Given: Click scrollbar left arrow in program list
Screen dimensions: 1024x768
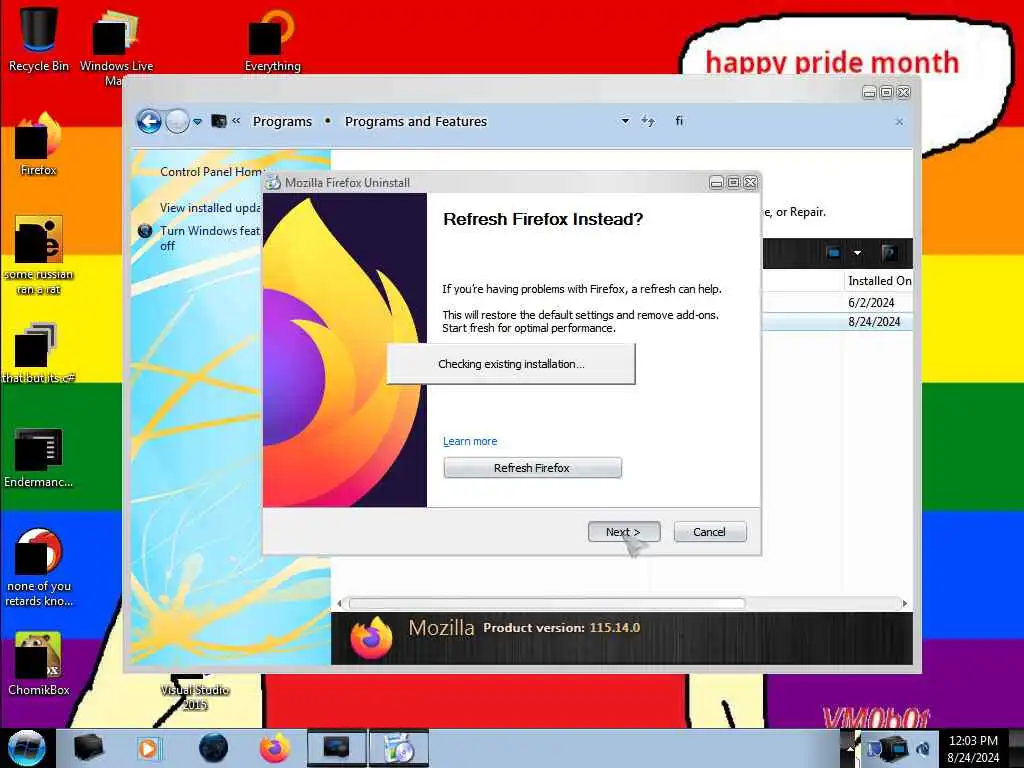Looking at the screenshot, I should 339,603.
